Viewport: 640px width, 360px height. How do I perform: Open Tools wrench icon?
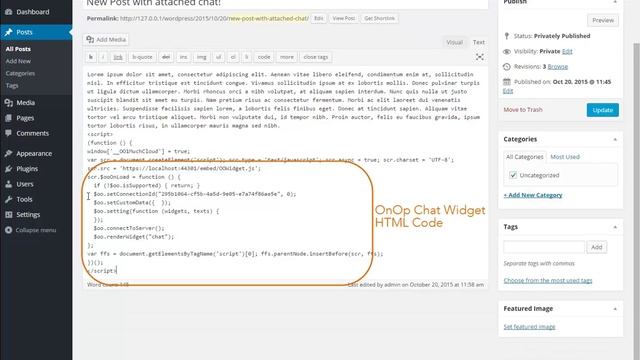(9, 199)
